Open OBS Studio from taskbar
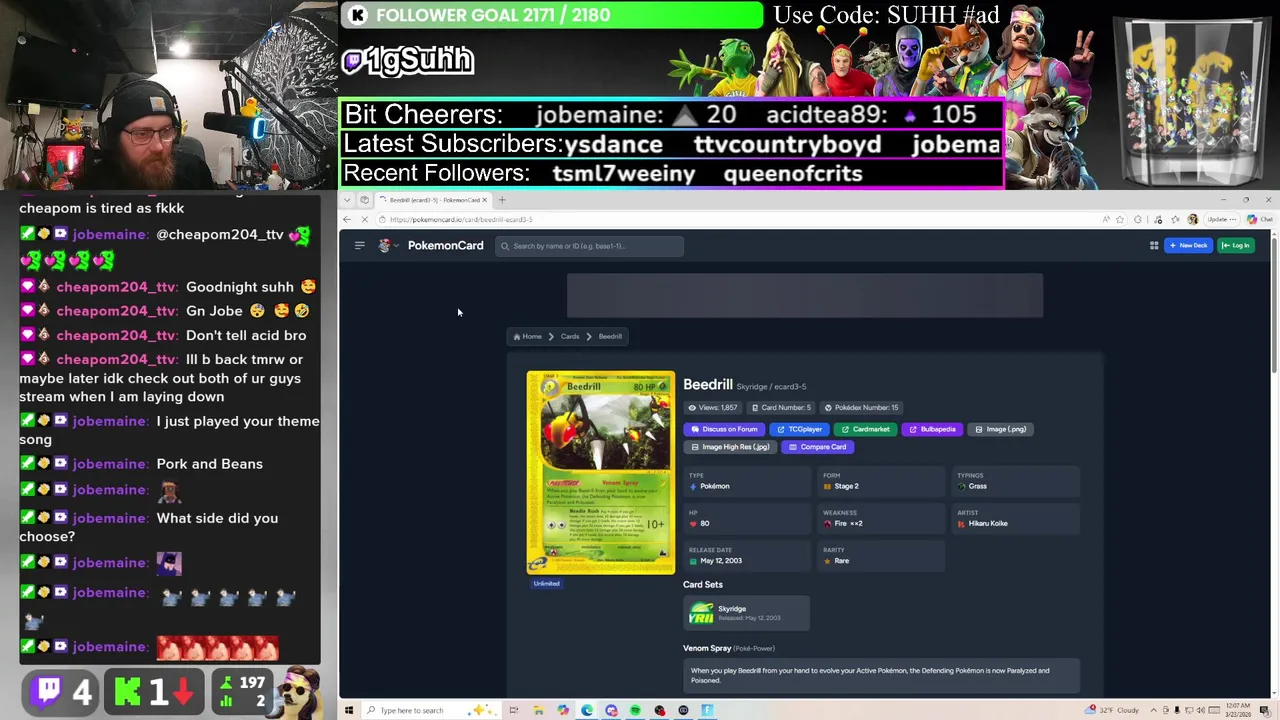The height and width of the screenshot is (720, 1280). tap(659, 711)
